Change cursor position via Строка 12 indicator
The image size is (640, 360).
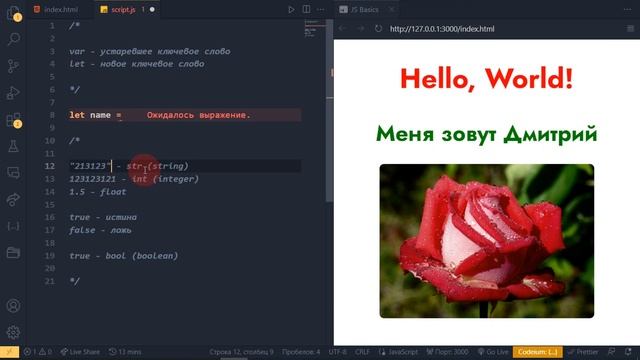[x=241, y=352]
